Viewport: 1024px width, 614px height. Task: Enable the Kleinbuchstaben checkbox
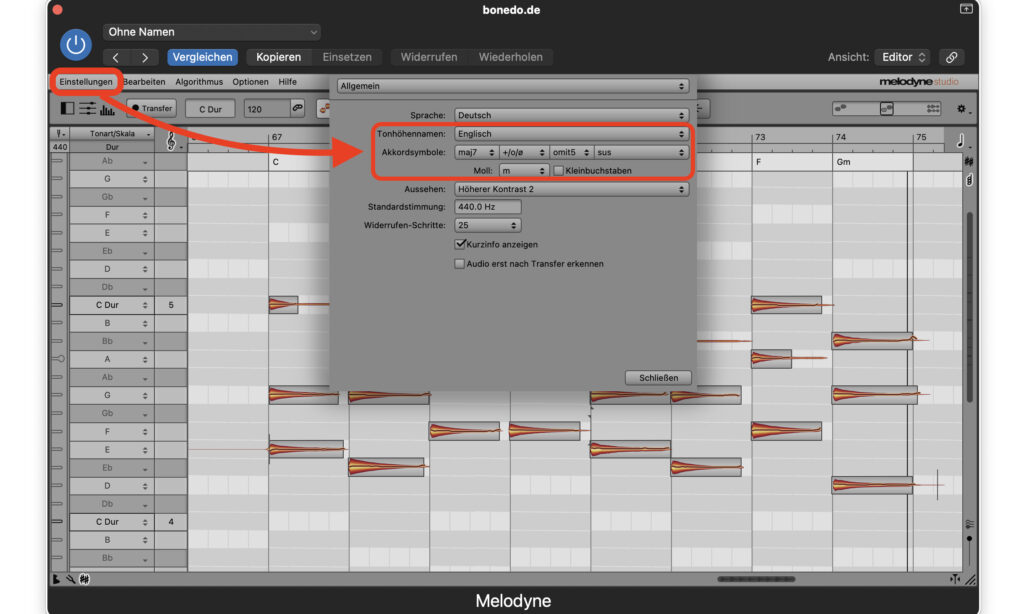[x=558, y=170]
